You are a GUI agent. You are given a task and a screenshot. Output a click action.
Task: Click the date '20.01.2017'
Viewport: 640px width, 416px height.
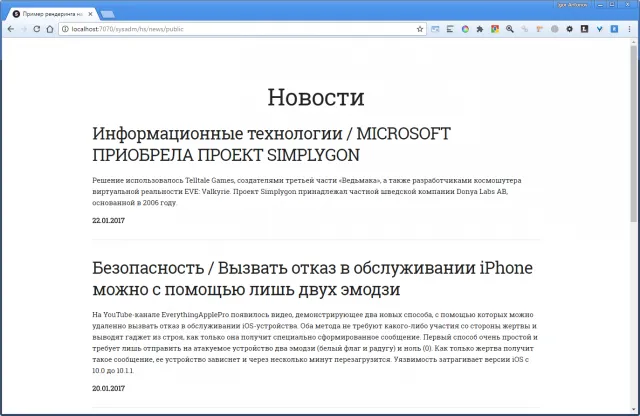click(x=109, y=388)
